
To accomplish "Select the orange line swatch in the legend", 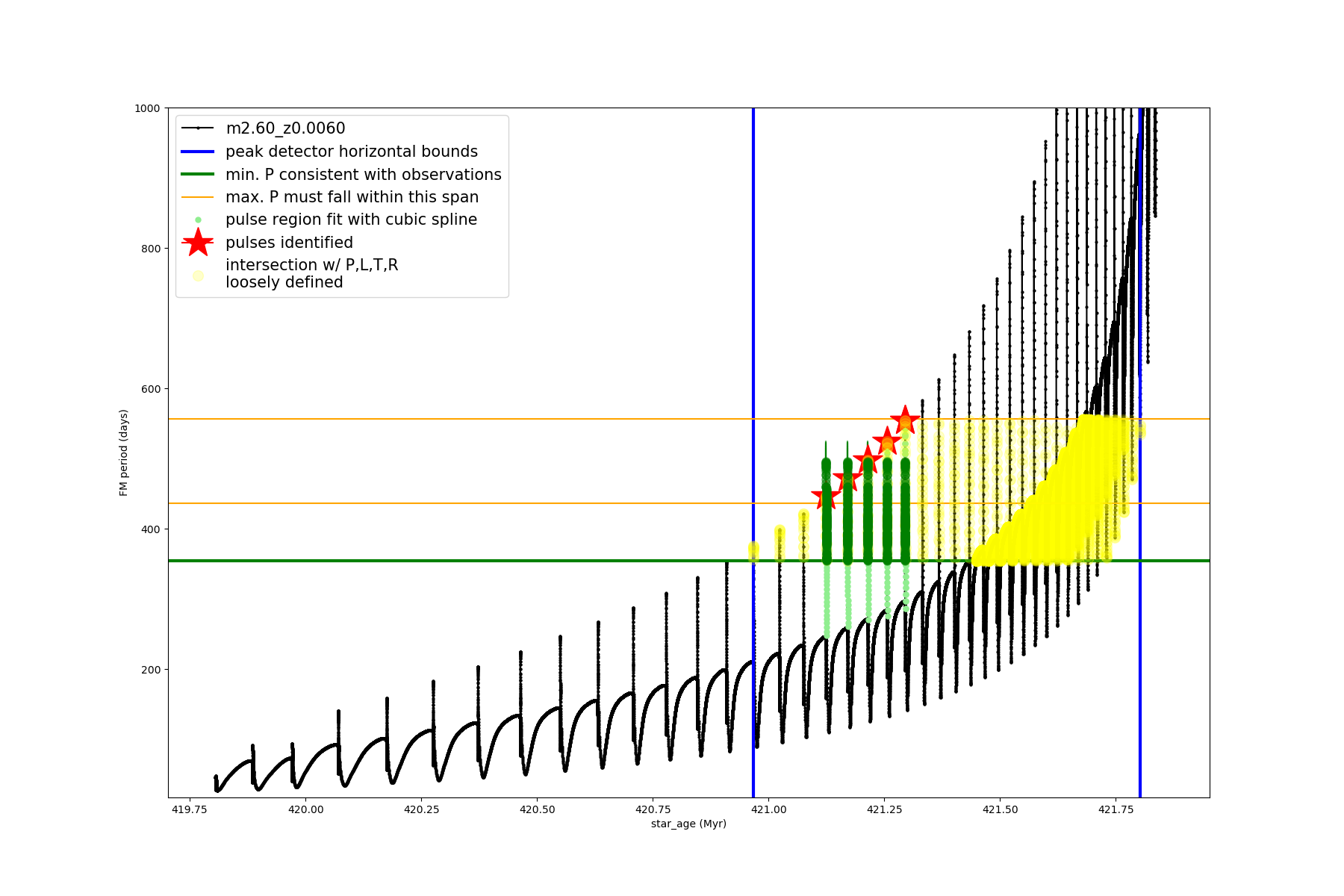I will (198, 197).
